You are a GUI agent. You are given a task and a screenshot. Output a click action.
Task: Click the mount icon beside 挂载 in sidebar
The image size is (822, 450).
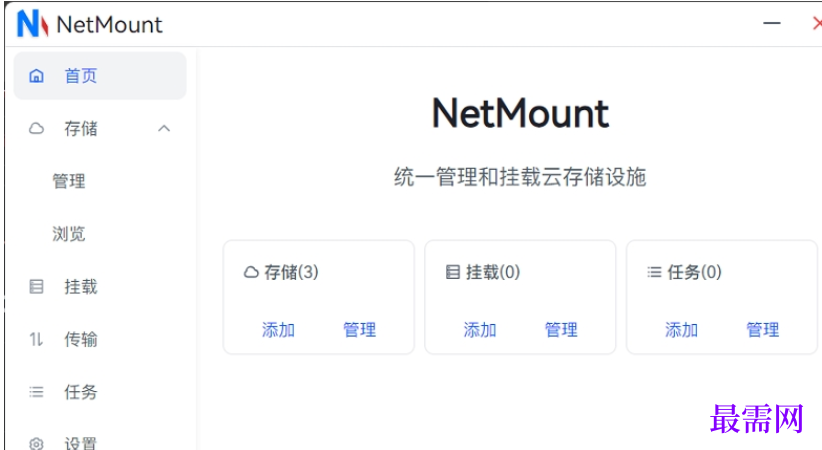[x=36, y=286]
